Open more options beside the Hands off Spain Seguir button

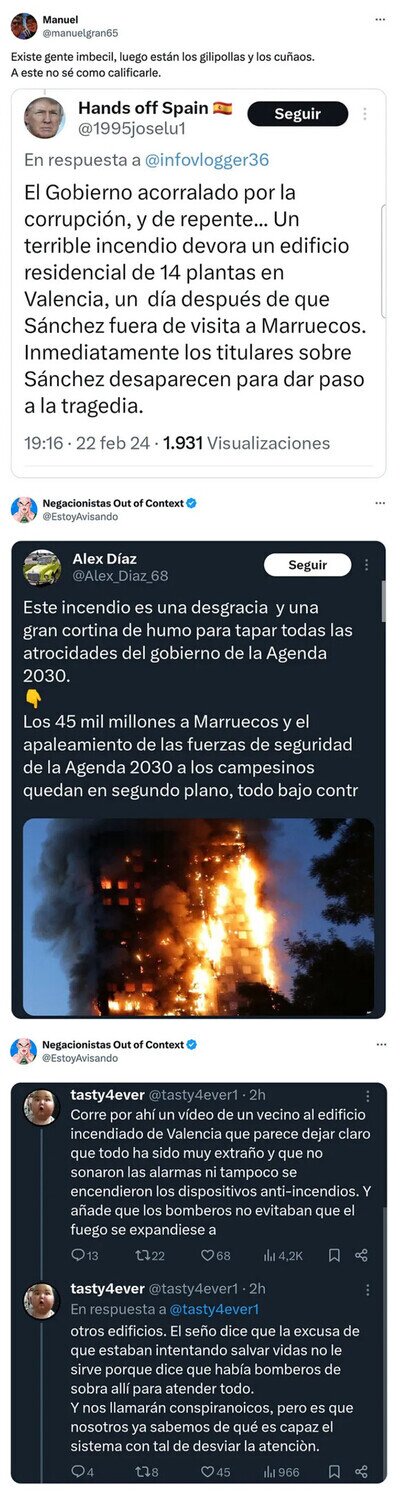[366, 114]
